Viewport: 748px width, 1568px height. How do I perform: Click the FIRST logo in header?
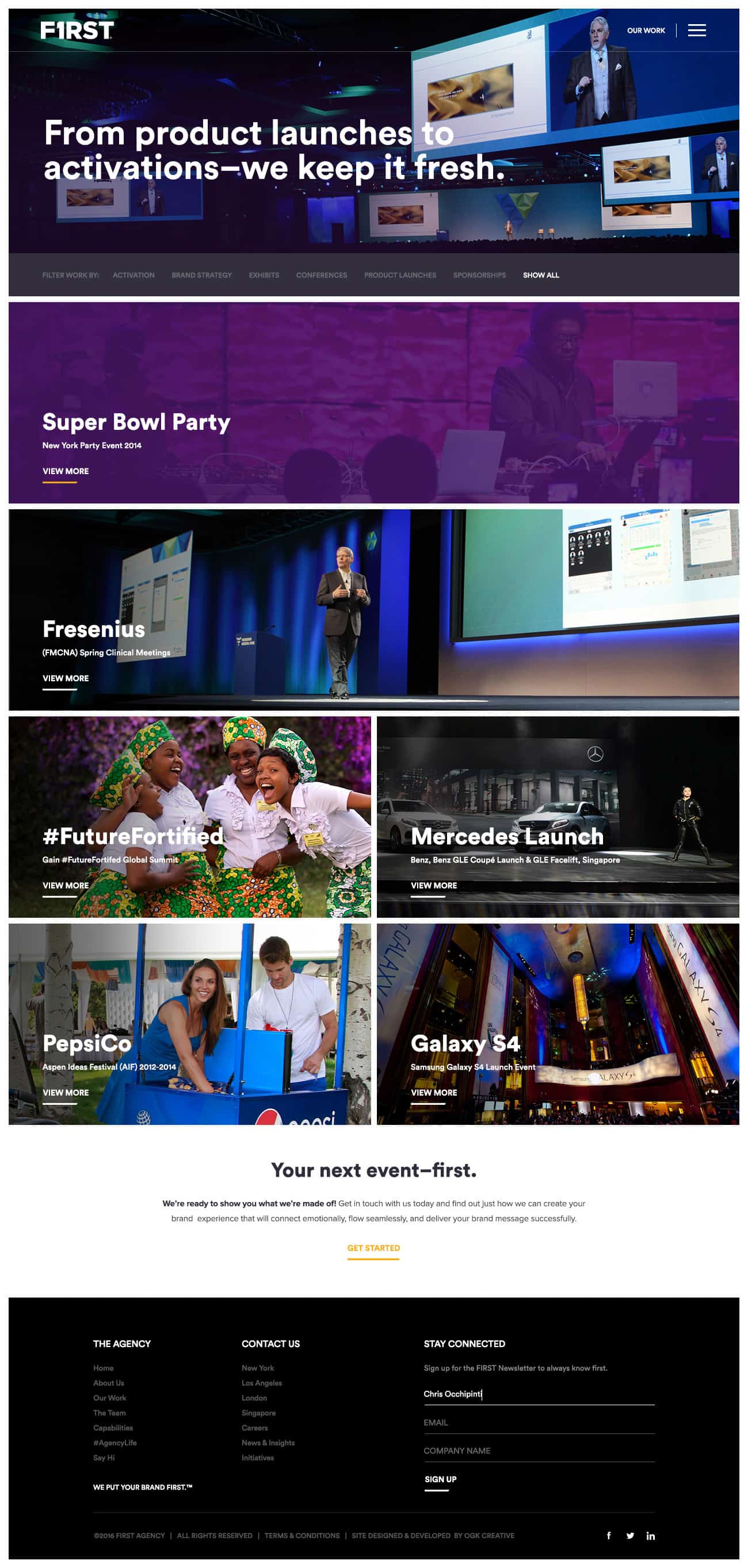[x=77, y=30]
